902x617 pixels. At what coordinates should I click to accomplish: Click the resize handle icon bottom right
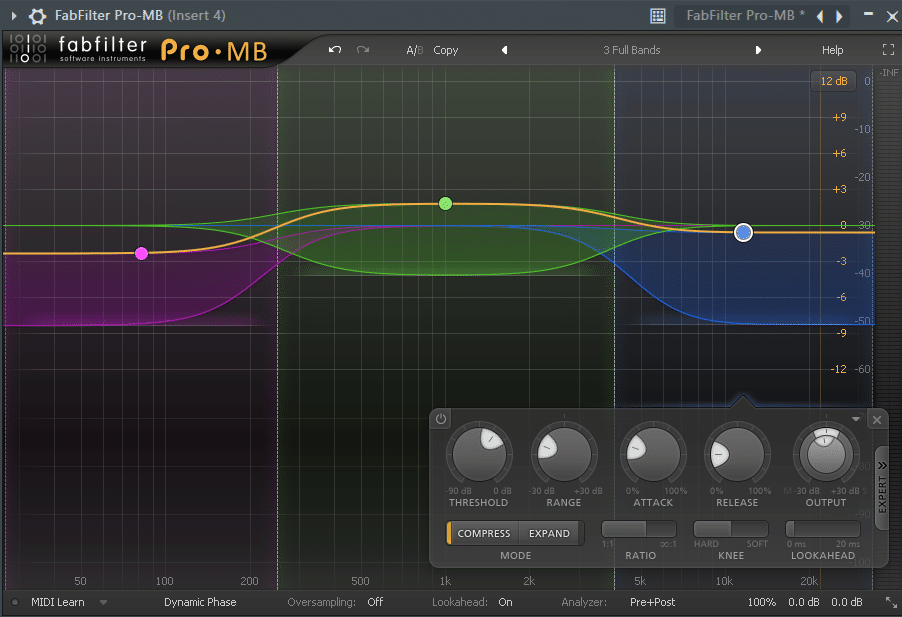891,602
